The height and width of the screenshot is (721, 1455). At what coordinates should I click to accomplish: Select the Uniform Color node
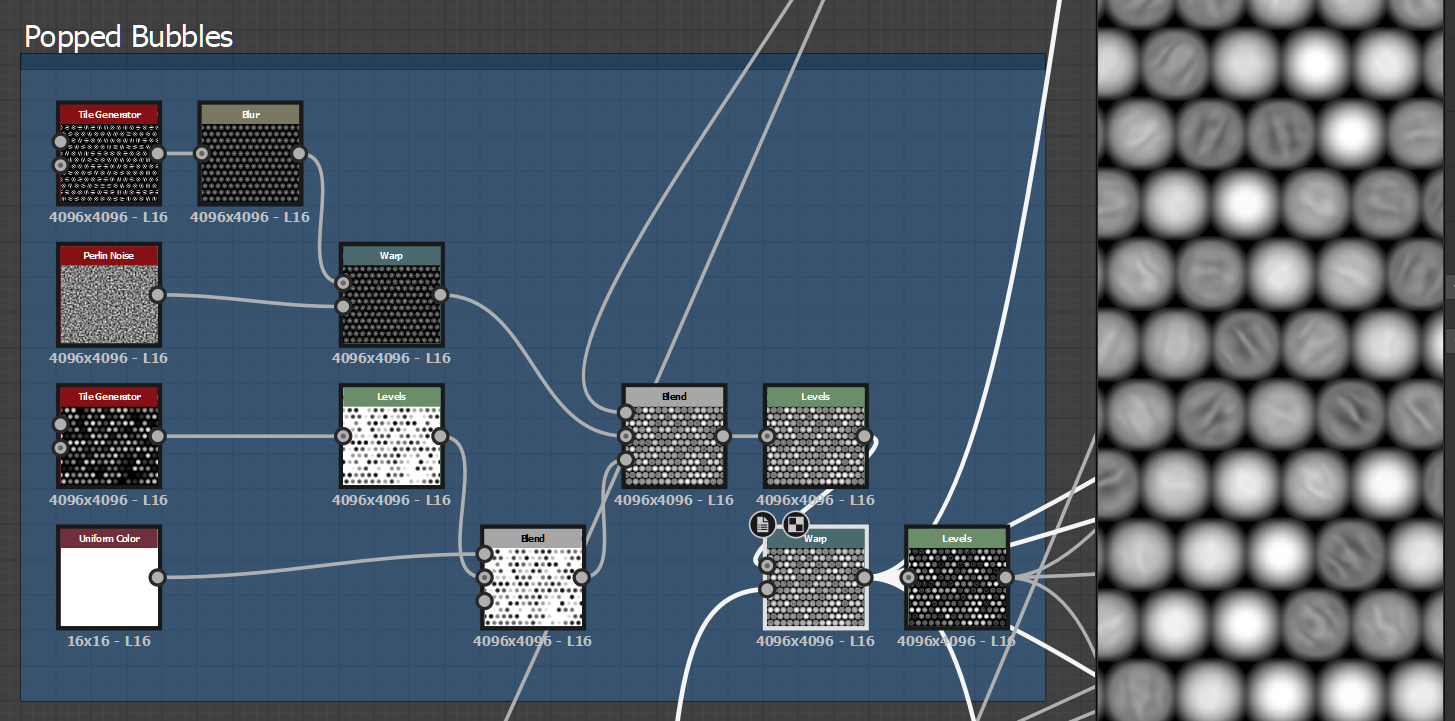(x=108, y=577)
